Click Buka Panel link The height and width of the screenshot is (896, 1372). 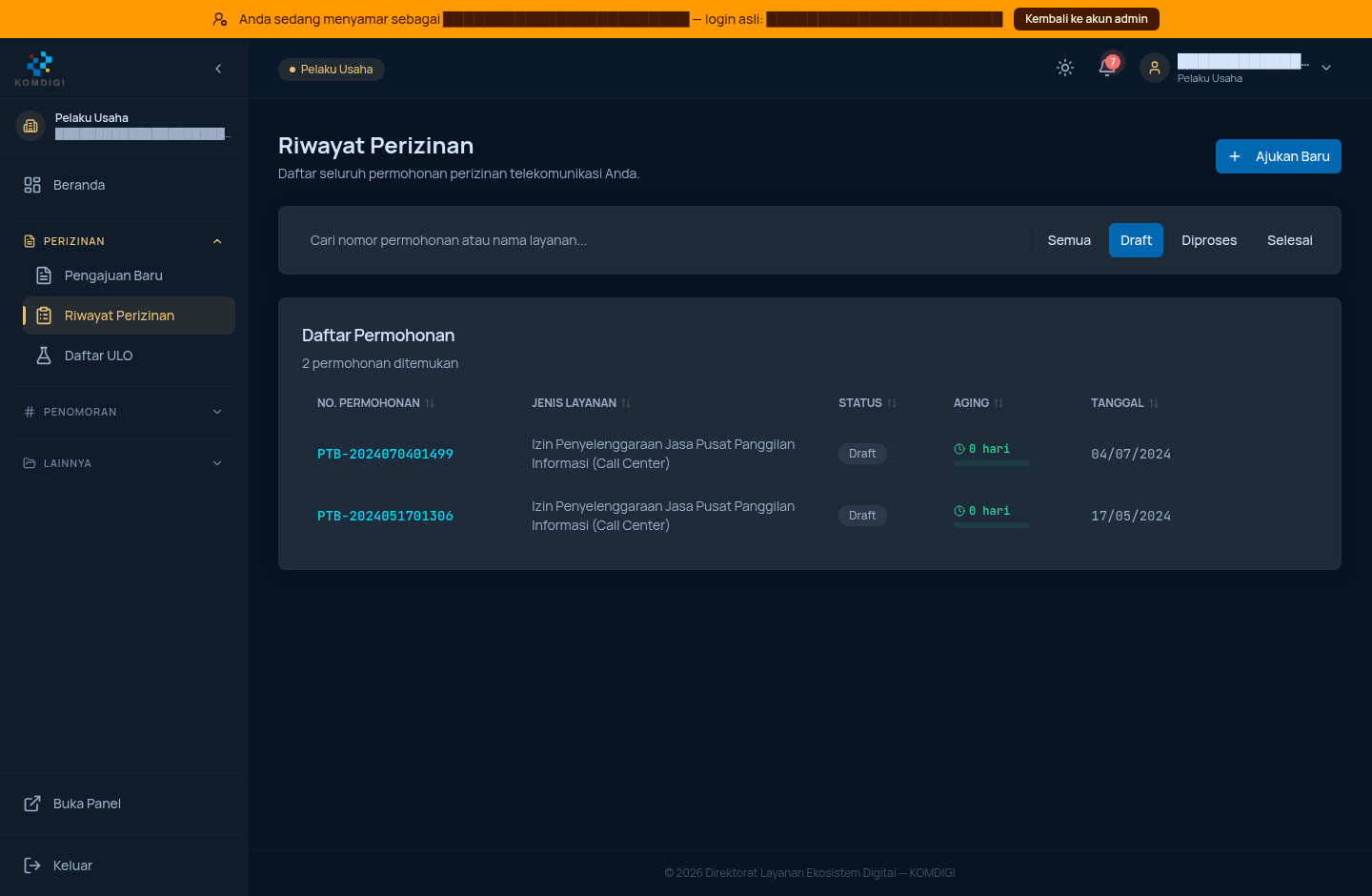[x=124, y=804]
